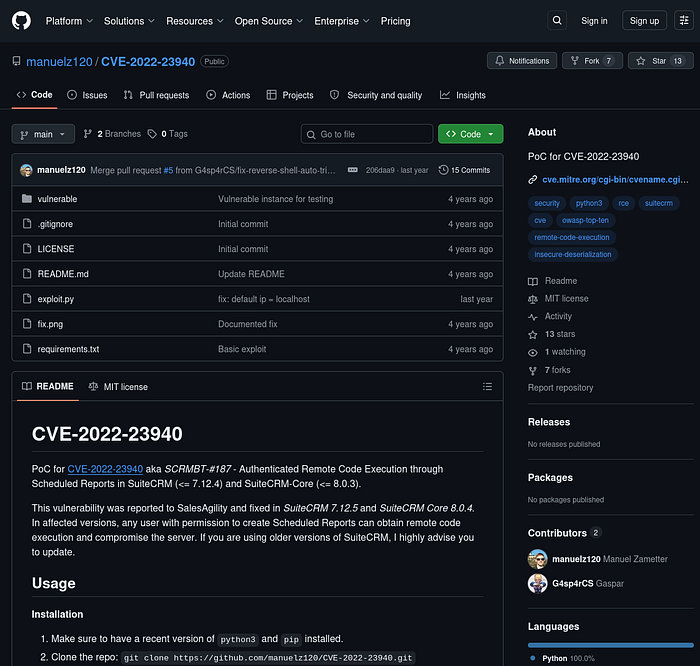Expand the Enterprise menu
Screen dimensions: 700x666
point(342,21)
